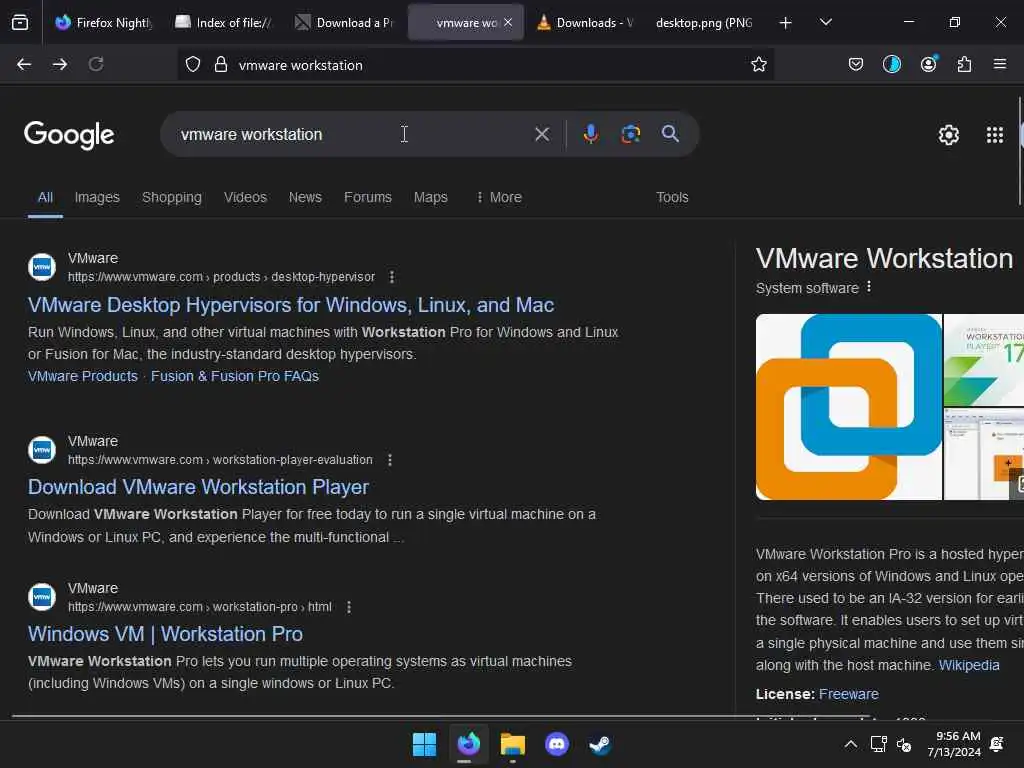Open Download VMware Workstation Player link
The width and height of the screenshot is (1024, 768).
point(199,487)
